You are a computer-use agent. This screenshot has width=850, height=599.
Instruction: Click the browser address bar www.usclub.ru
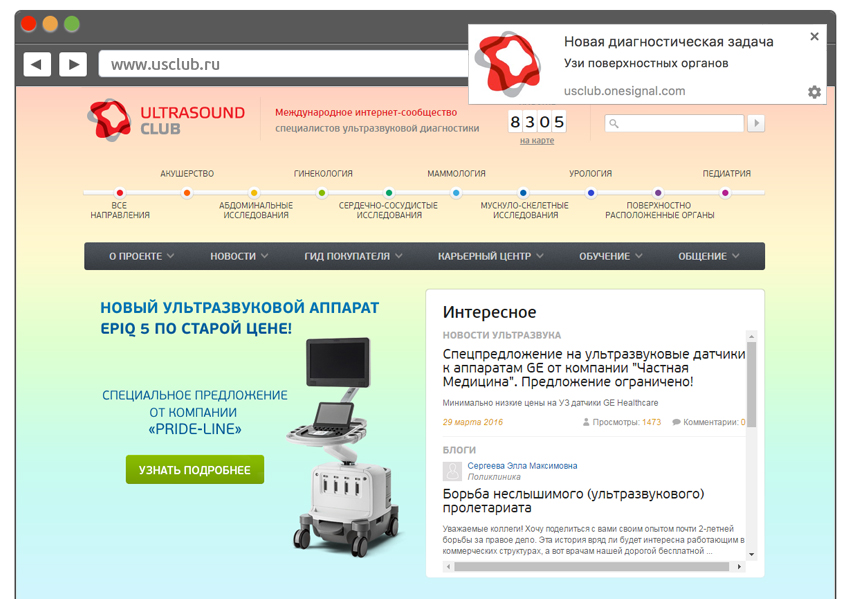pos(283,65)
